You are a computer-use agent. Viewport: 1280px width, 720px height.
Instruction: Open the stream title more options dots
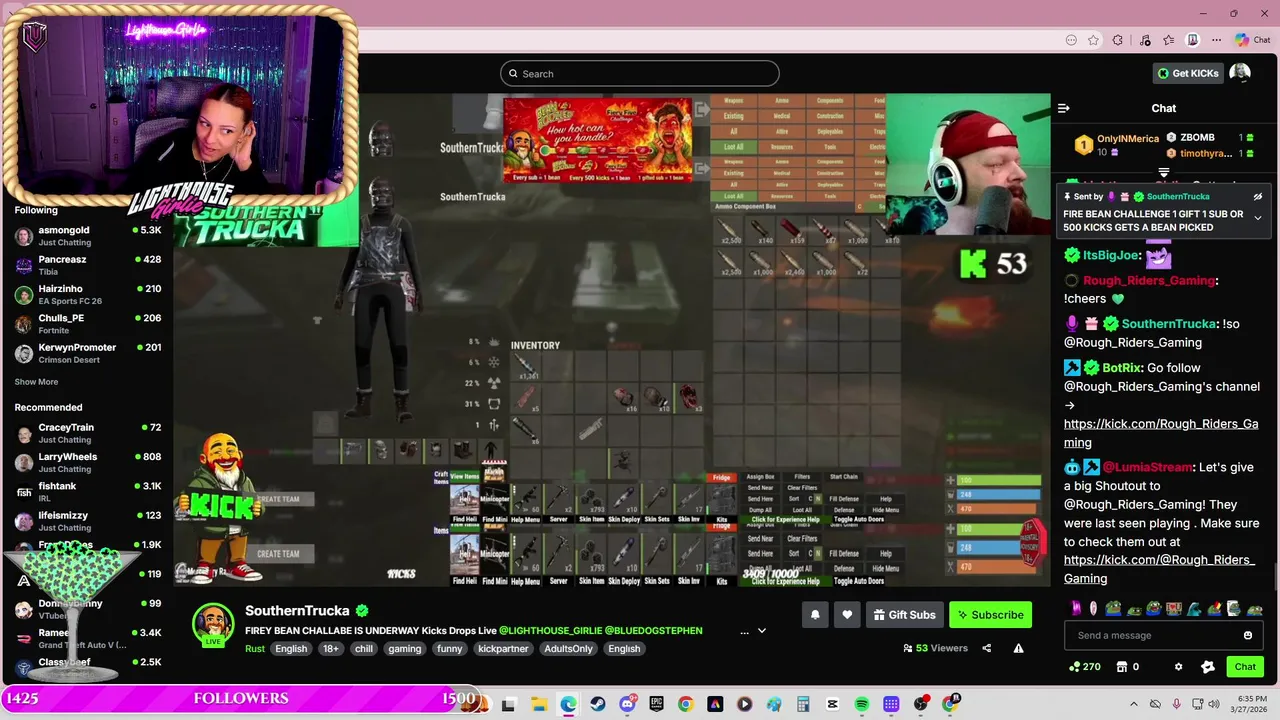tap(744, 632)
